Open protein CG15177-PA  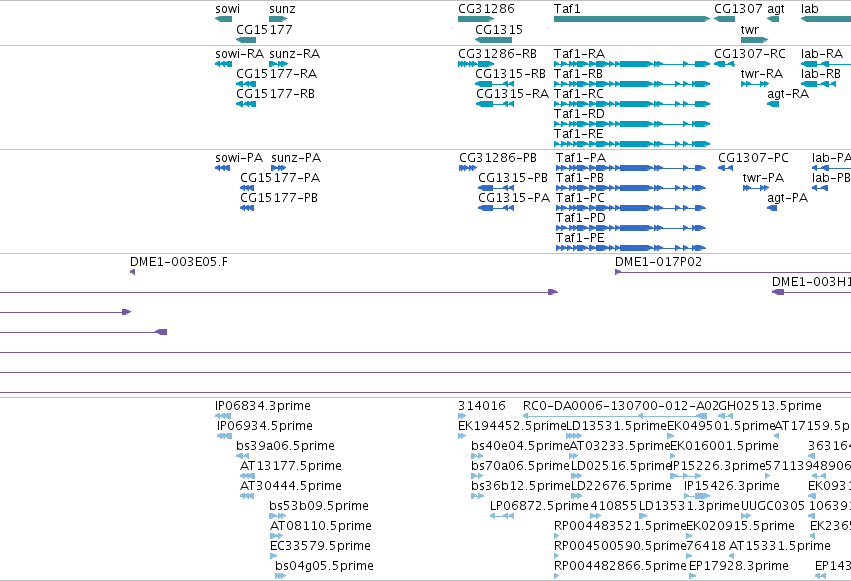[280, 178]
